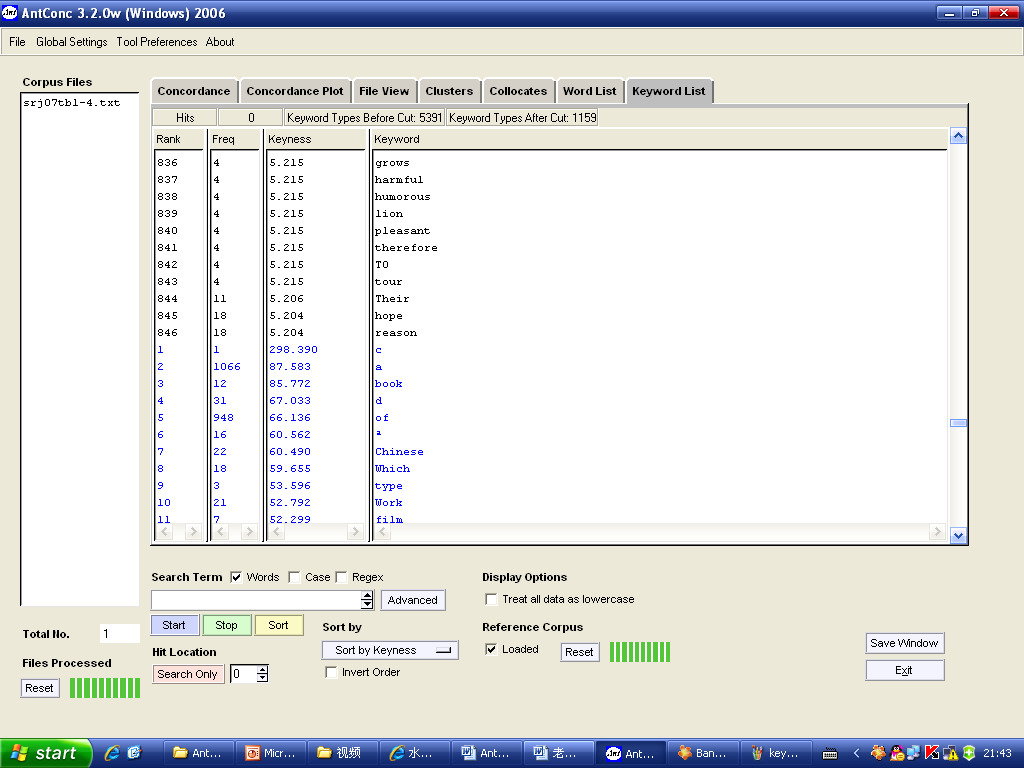This screenshot has width=1024, height=768.
Task: Click Reset next to Reference Corpus Loaded
Action: click(579, 652)
